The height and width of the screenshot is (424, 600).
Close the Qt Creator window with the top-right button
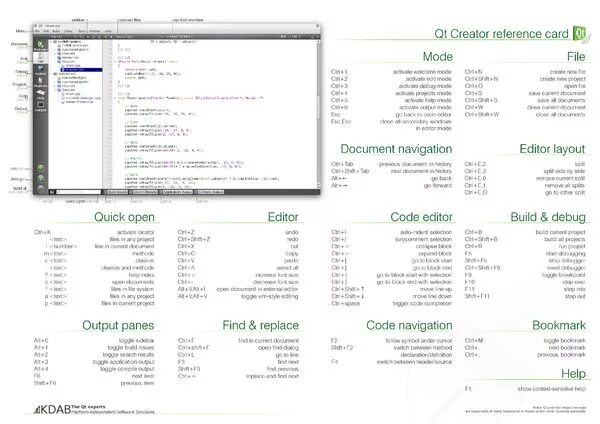tap(317, 26)
